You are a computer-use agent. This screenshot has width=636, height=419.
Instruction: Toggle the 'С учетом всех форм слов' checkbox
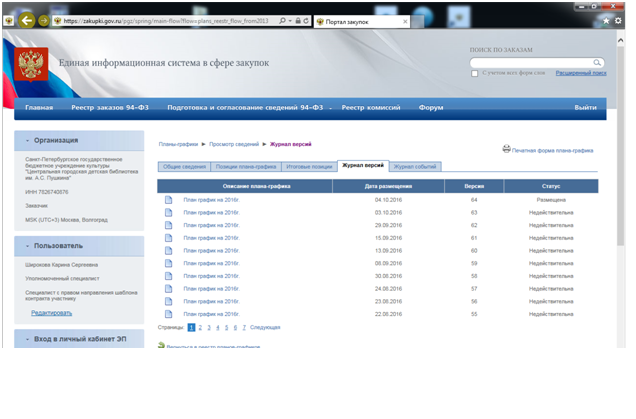(474, 73)
